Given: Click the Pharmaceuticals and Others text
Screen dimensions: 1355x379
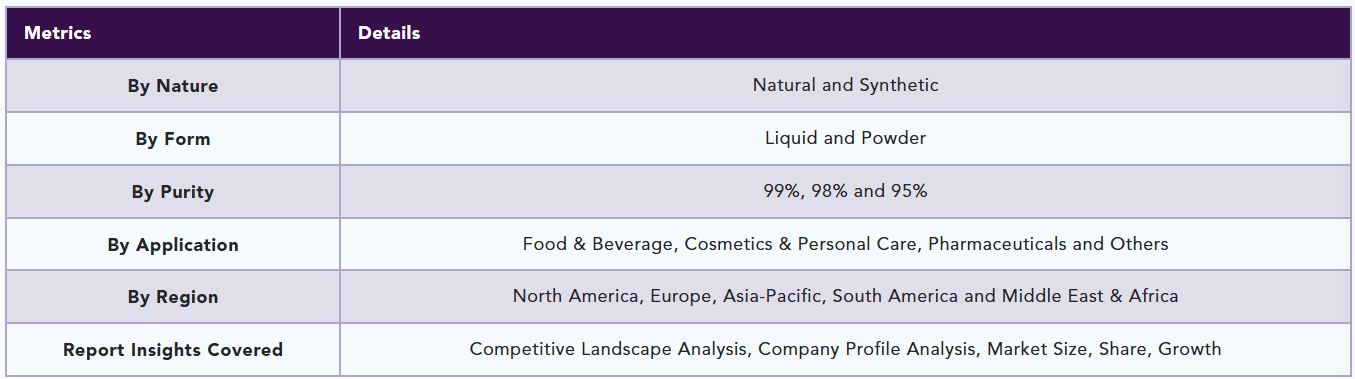Looking at the screenshot, I should click(x=1049, y=244).
